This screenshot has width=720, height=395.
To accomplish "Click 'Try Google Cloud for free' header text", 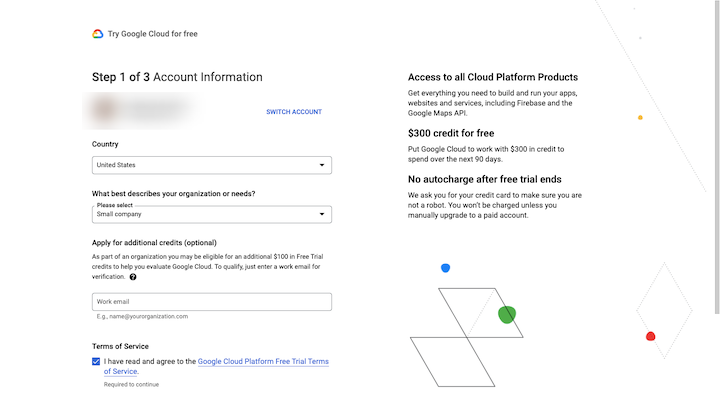I will point(152,34).
